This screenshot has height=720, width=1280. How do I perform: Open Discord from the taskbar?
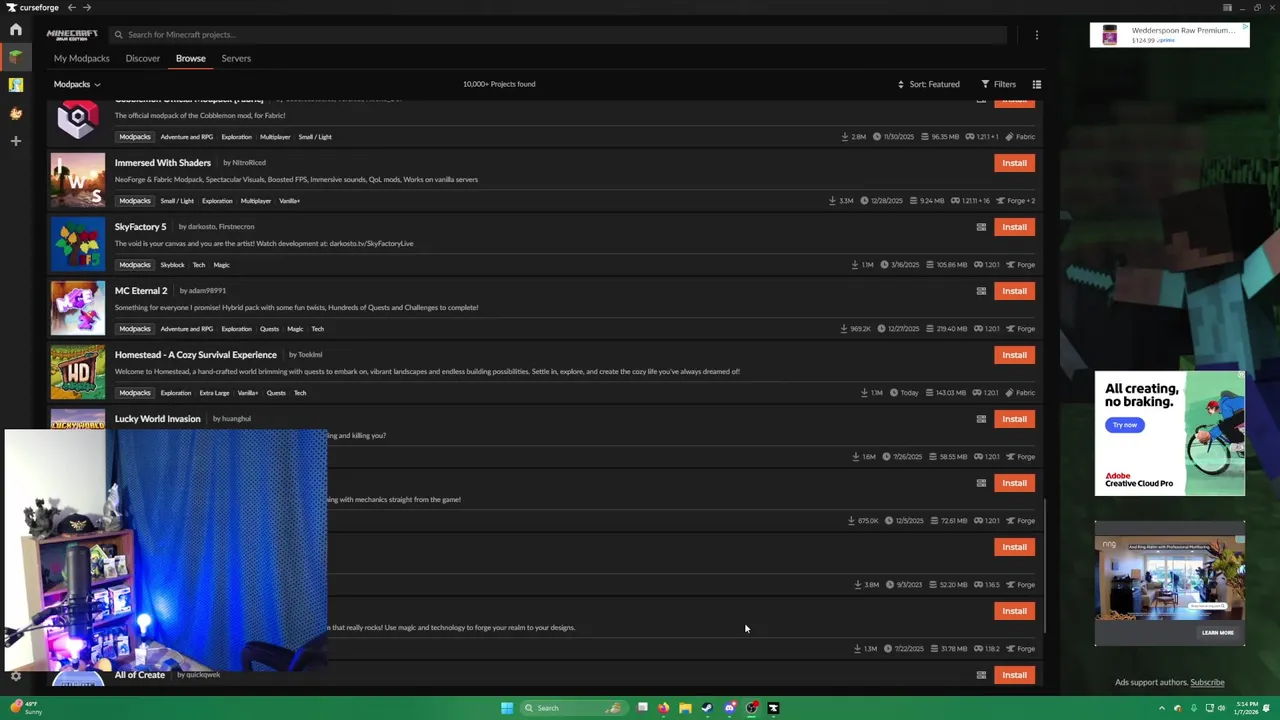click(x=730, y=708)
